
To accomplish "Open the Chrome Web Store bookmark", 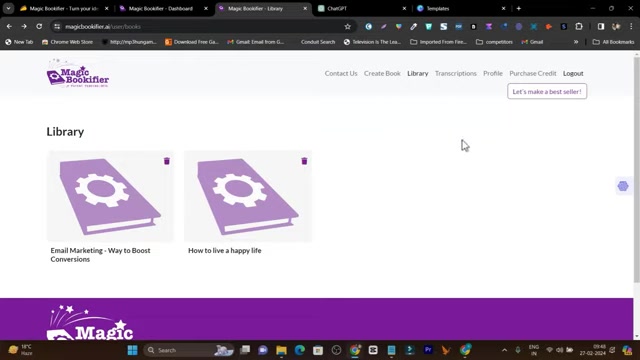I will coord(67,42).
